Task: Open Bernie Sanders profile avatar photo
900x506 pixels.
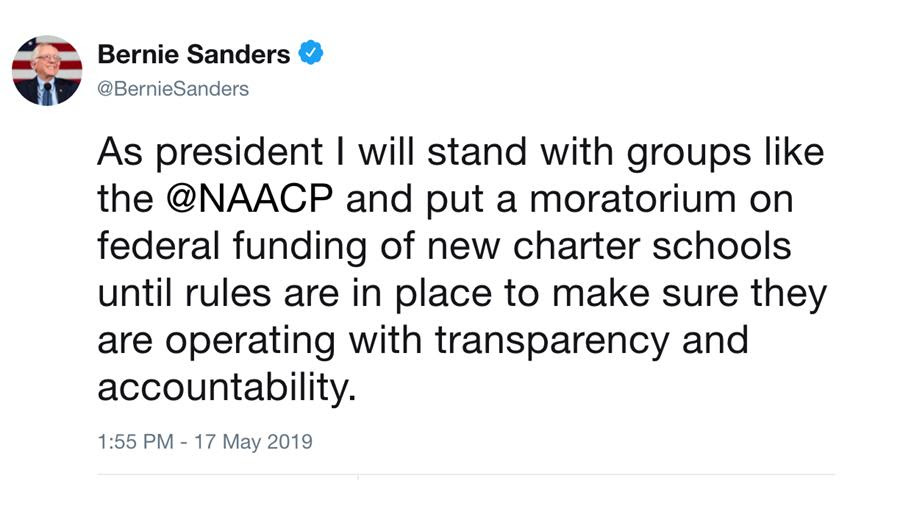Action: click(47, 71)
